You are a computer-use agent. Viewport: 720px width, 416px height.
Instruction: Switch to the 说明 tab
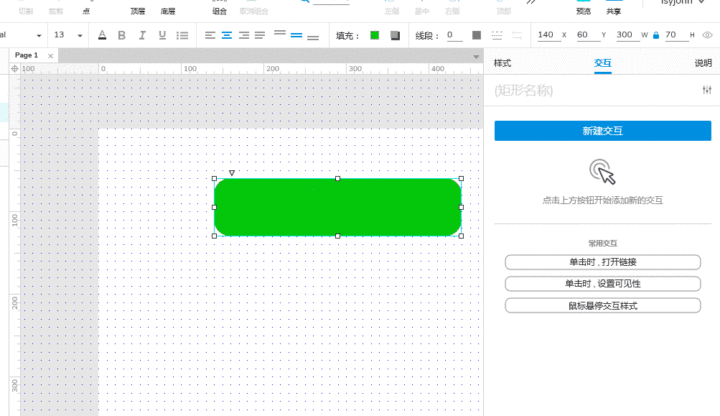pyautogui.click(x=703, y=63)
